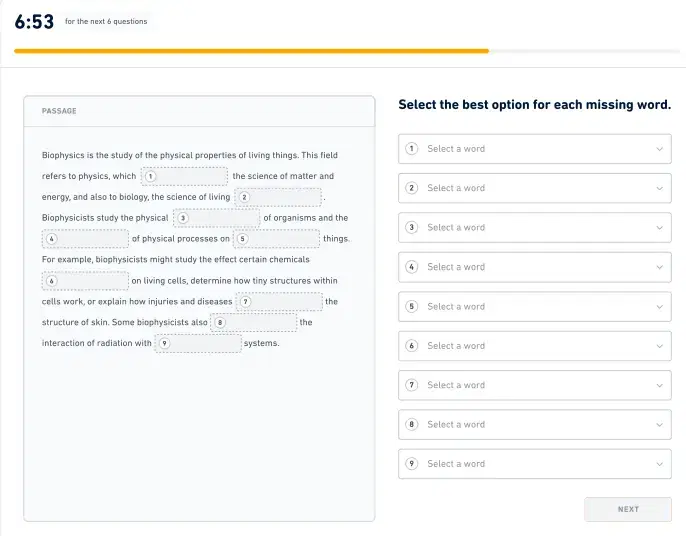Open the dropdown for missing word 8
This screenshot has height=536, width=686.
[x=534, y=425]
